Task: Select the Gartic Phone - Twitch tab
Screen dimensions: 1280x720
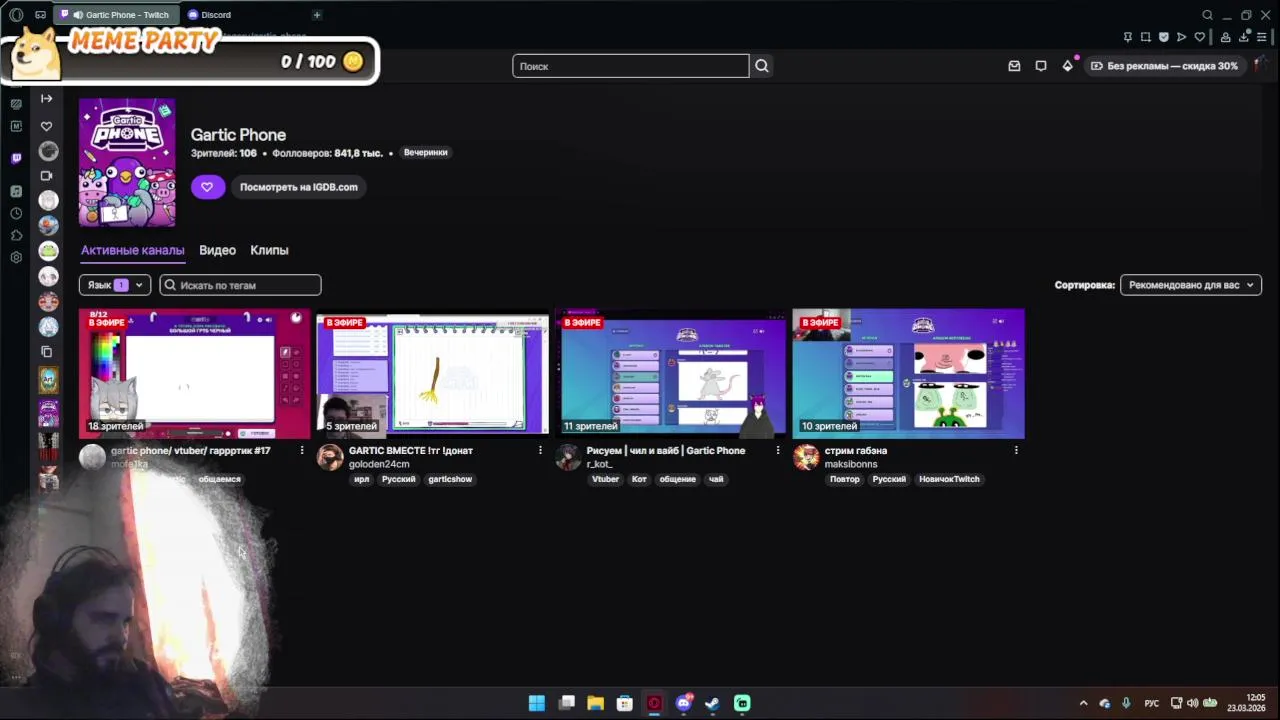Action: click(118, 15)
